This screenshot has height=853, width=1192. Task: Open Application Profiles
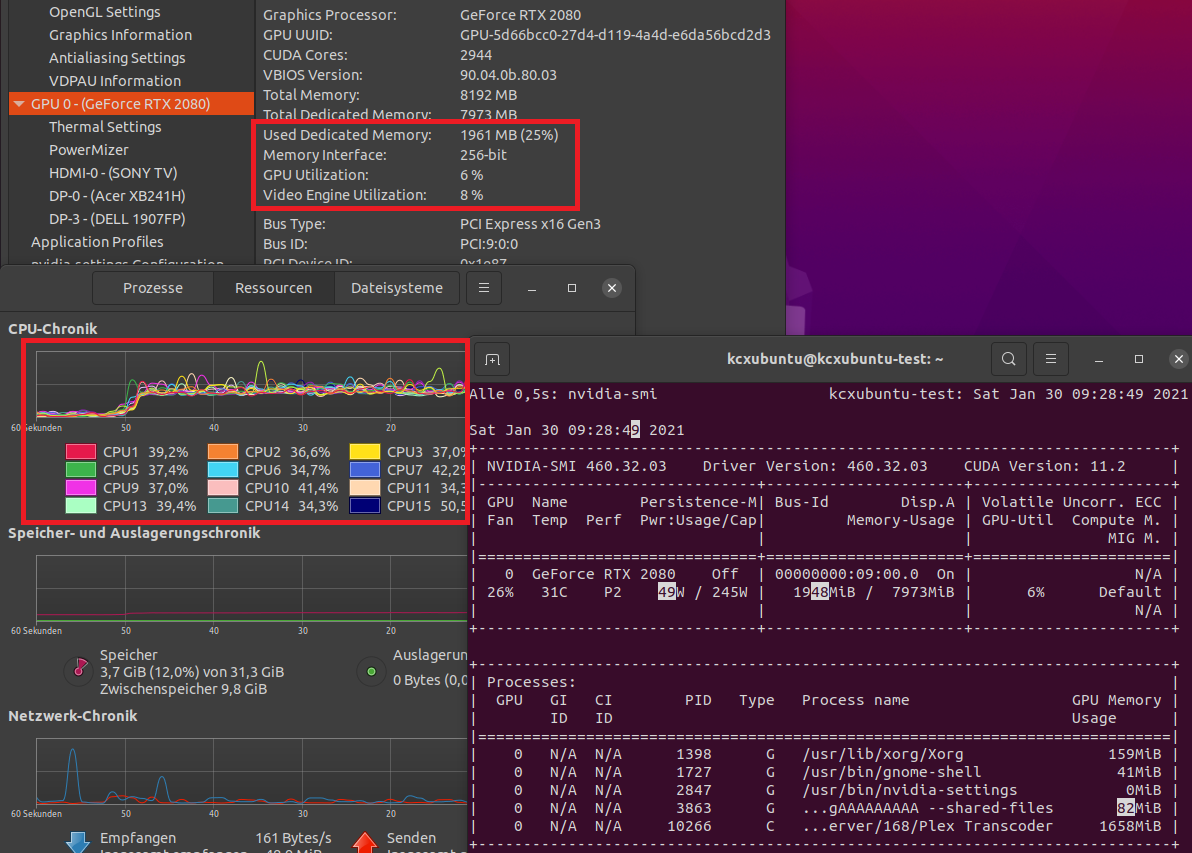click(x=97, y=242)
